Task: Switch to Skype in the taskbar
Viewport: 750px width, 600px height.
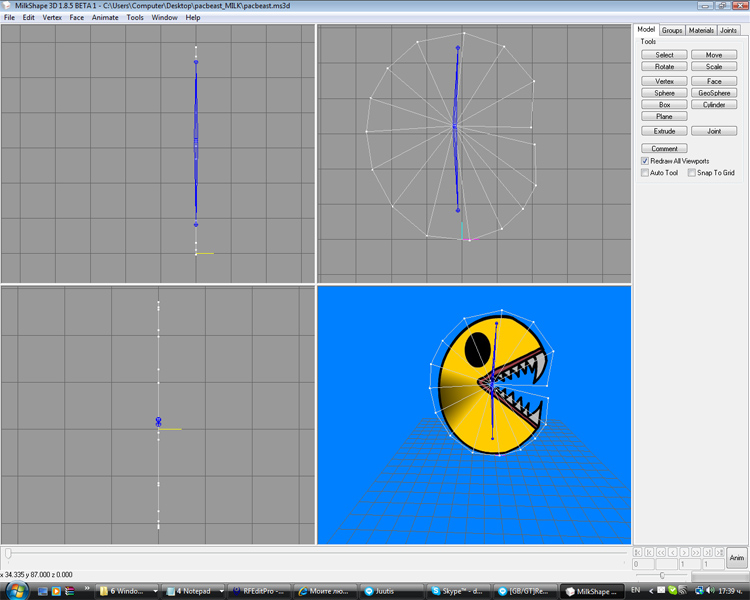Action: click(457, 591)
